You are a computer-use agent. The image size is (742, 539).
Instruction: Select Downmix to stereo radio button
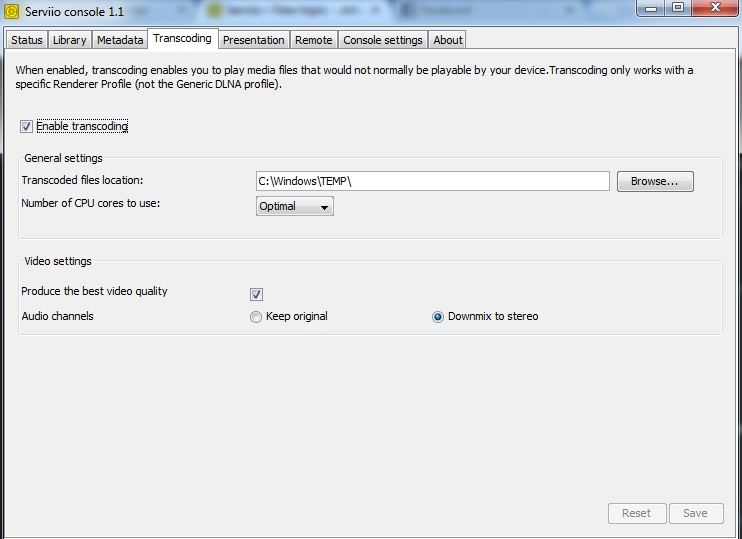coord(438,317)
